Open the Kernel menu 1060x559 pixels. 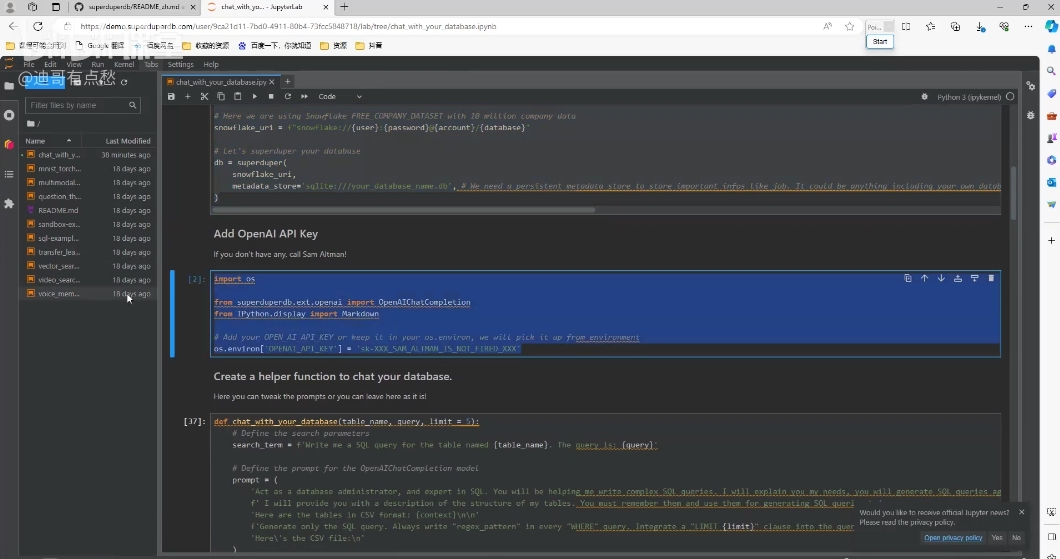pos(123,64)
